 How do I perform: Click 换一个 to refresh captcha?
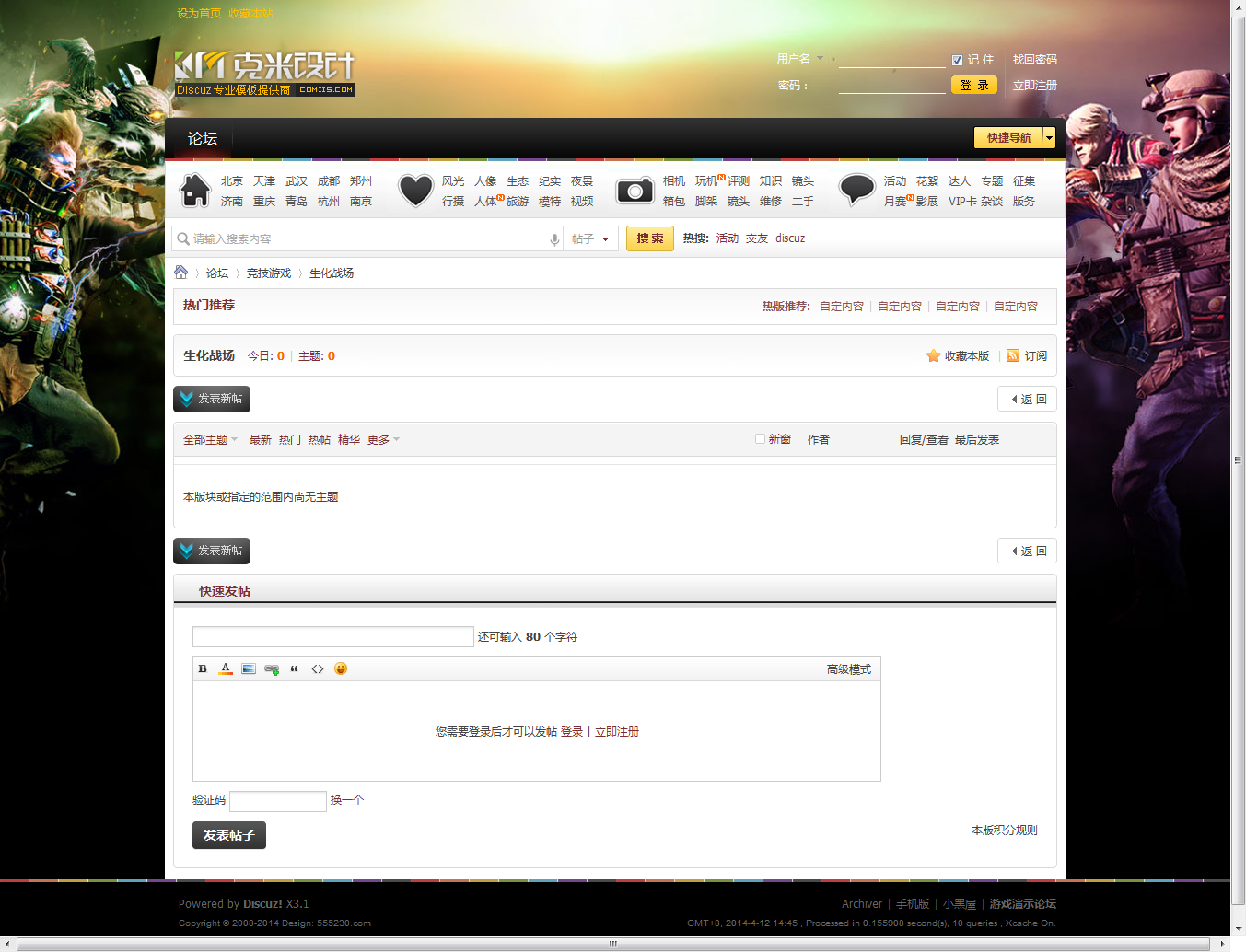[x=347, y=800]
